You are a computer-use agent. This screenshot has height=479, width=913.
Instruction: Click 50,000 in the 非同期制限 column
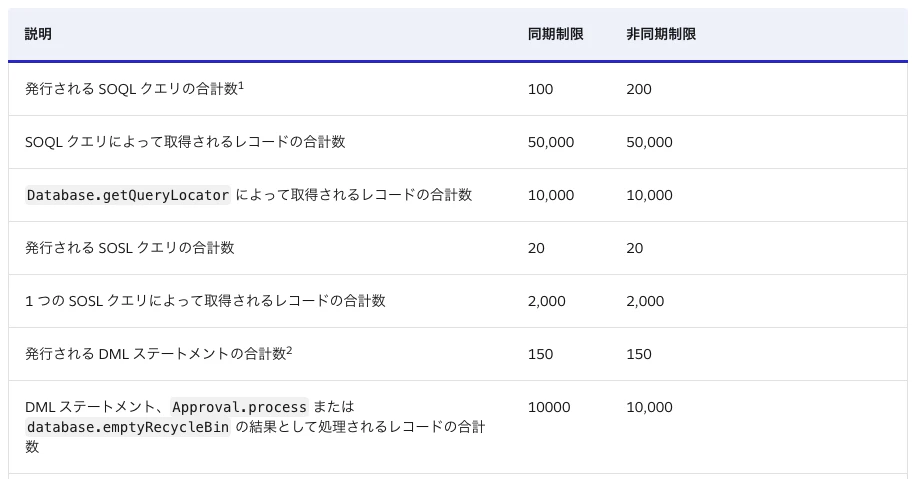[649, 142]
